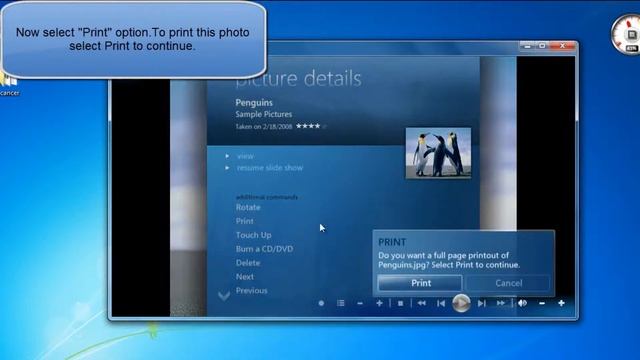Close the Media Center window

[x=562, y=46]
